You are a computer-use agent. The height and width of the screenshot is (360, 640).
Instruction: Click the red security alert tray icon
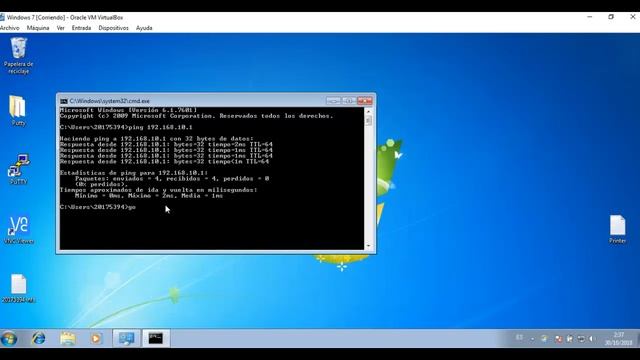[558, 339]
